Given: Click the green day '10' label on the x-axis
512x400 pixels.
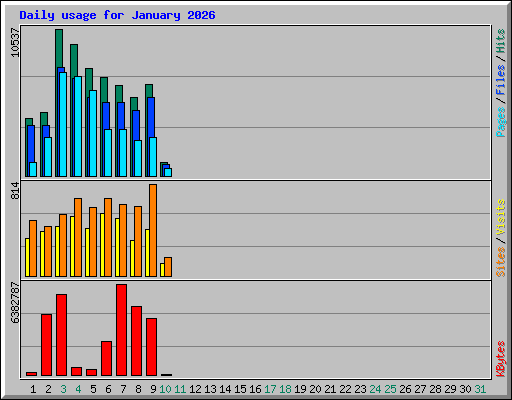Looking at the screenshot, I should (x=165, y=389).
